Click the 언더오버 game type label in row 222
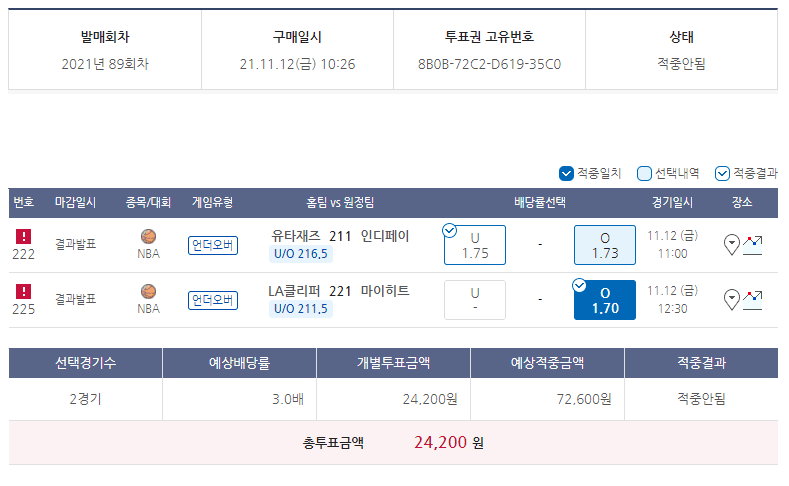789x486 pixels. coord(213,245)
